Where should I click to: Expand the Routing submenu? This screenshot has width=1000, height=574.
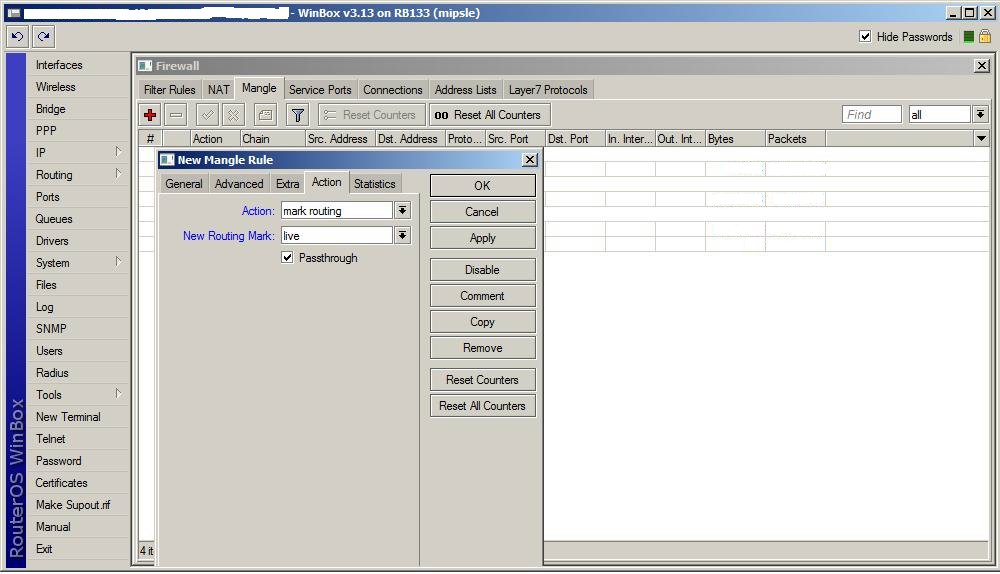[x=119, y=174]
